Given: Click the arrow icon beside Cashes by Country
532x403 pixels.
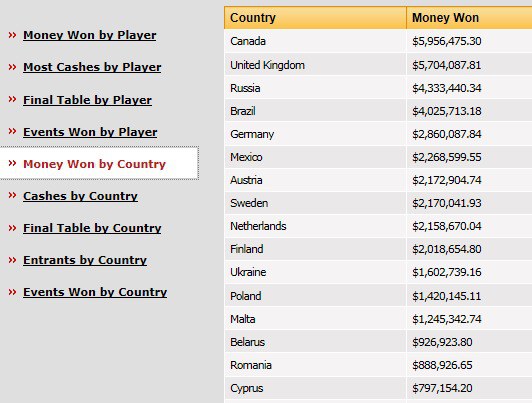Looking at the screenshot, I should point(12,195).
